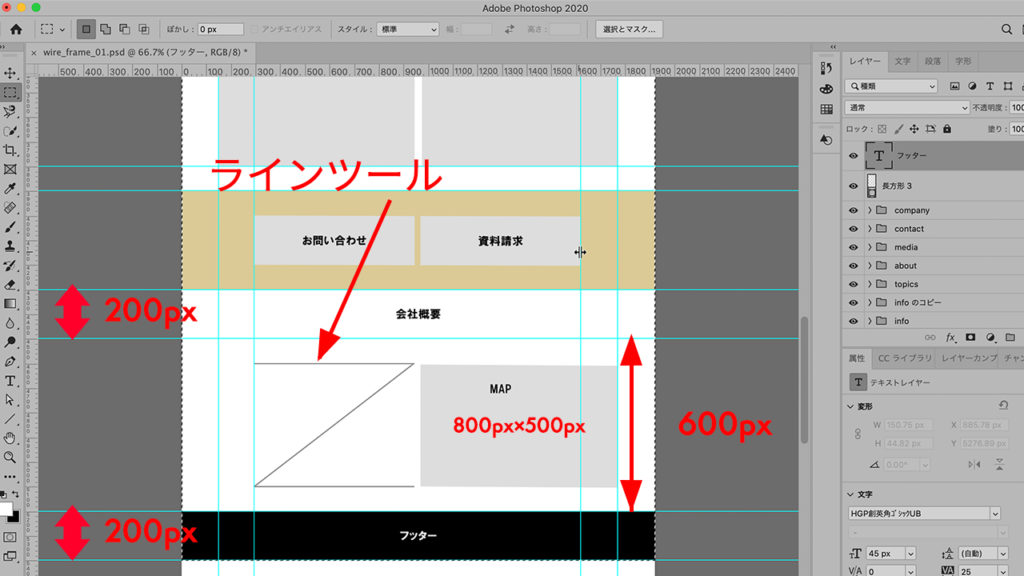
Task: Create a new layer group
Action: (1010, 338)
